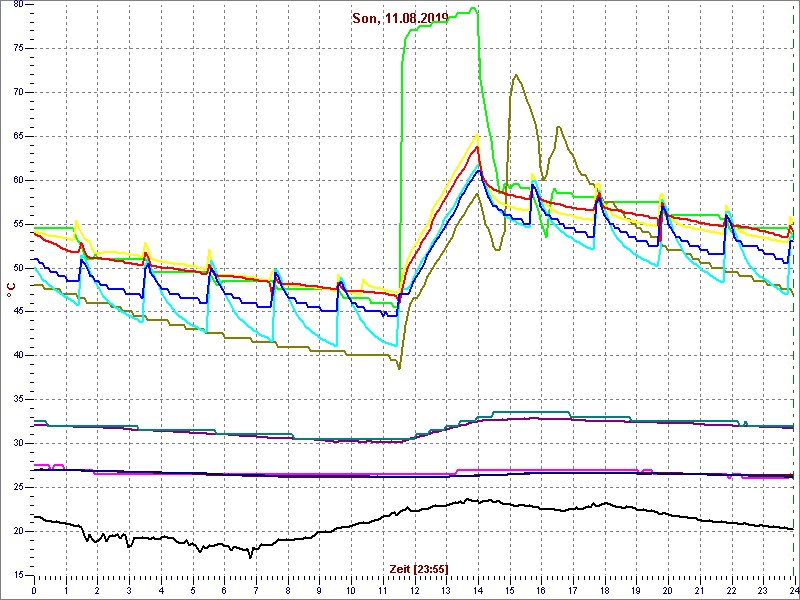Screen dimensions: 800x600
Task: Click hour 10 on the time axis
Action: (351, 591)
